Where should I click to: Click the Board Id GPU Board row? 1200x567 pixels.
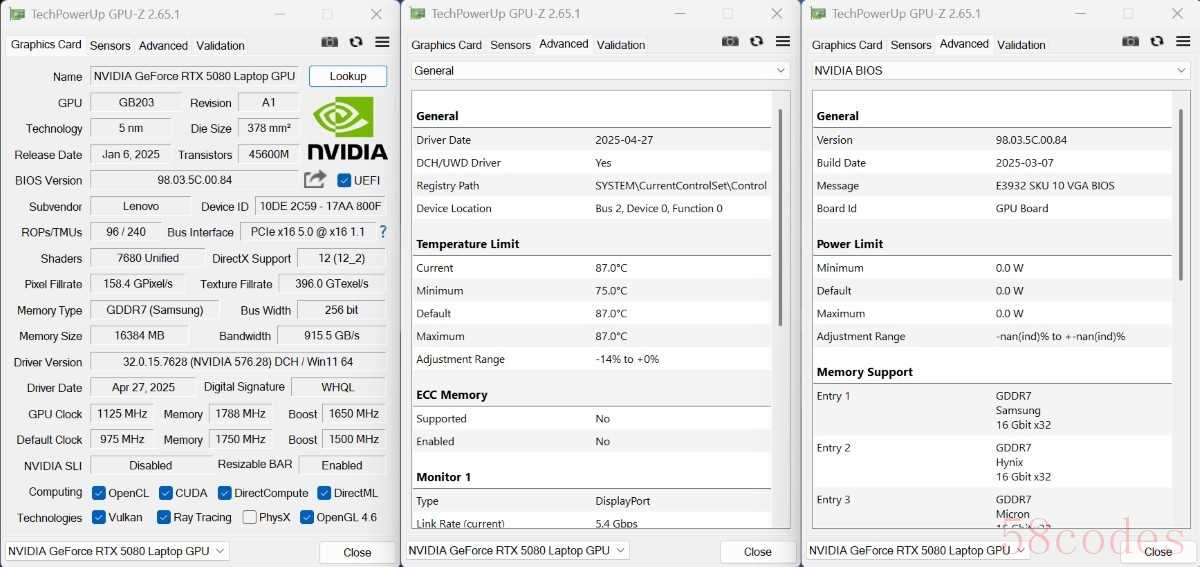[993, 209]
